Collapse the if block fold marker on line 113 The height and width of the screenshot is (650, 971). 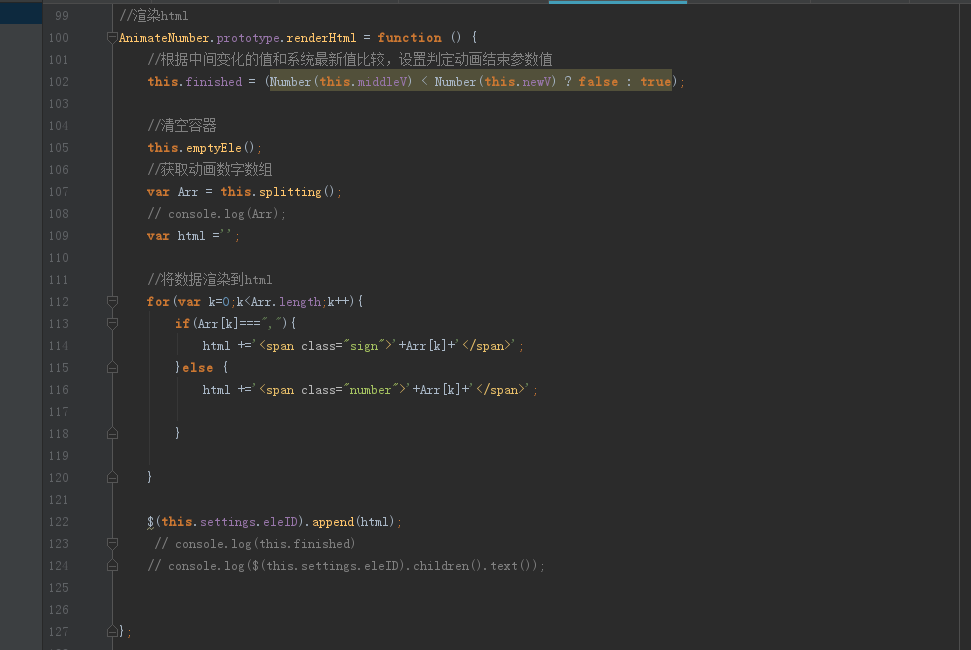[112, 323]
